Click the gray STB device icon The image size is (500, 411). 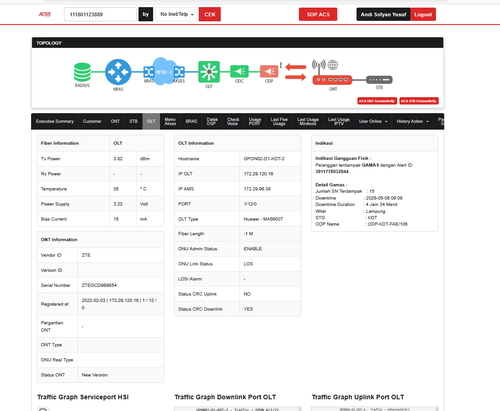click(379, 80)
